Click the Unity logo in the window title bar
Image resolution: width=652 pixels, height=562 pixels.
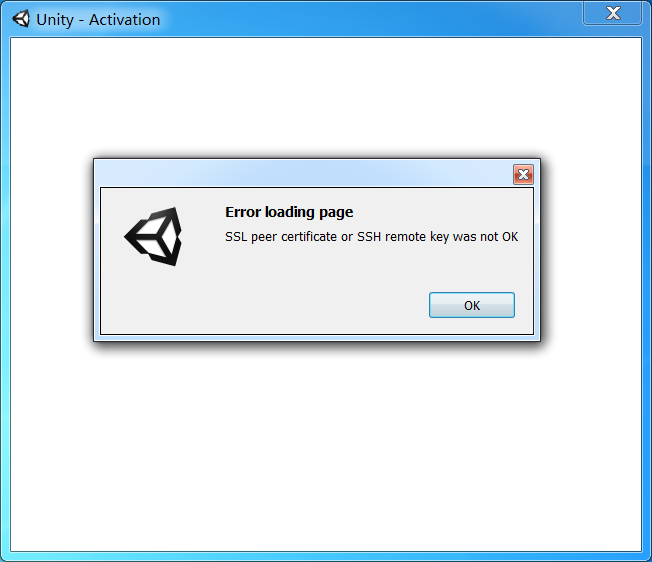click(21, 19)
